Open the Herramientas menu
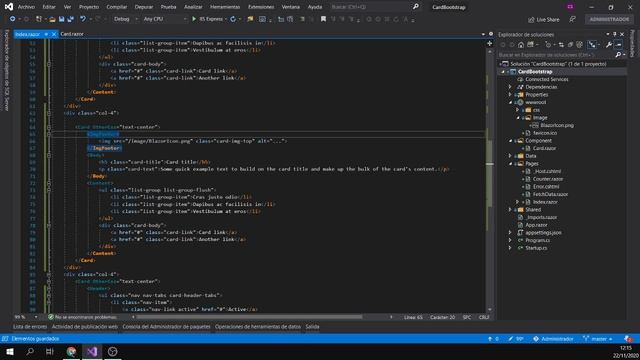 pos(225,7)
